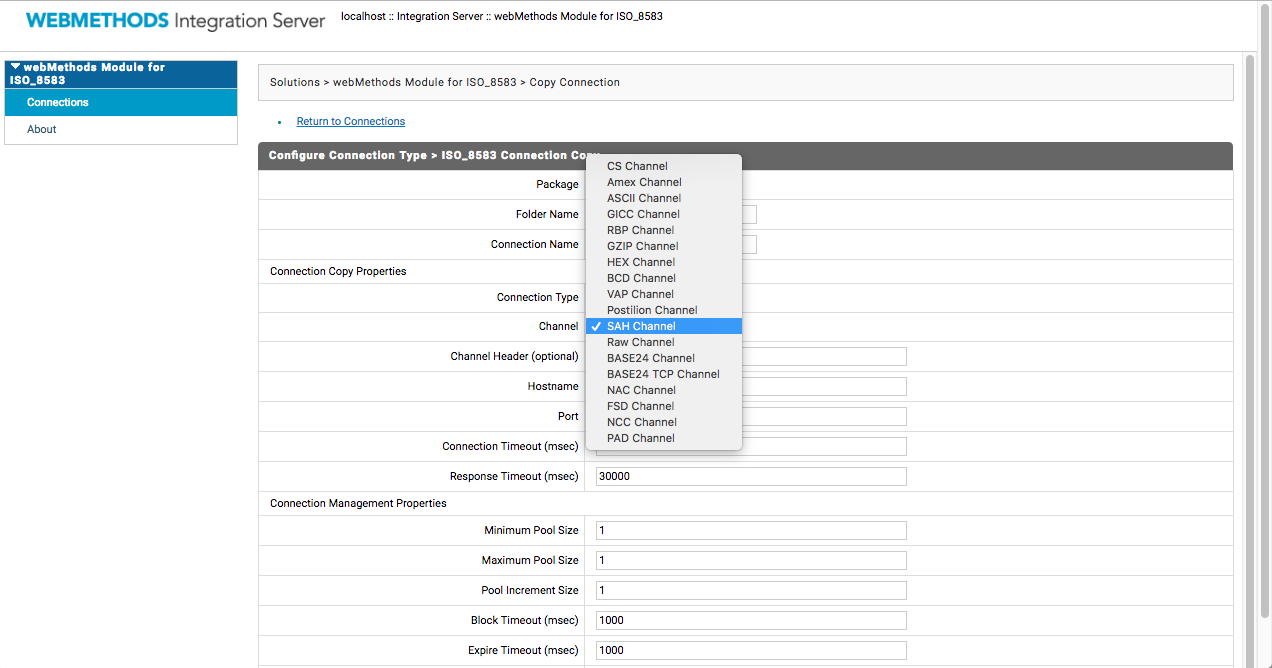Focus the Channel Header (optional) input box
Image resolution: width=1272 pixels, height=668 pixels.
[x=824, y=356]
